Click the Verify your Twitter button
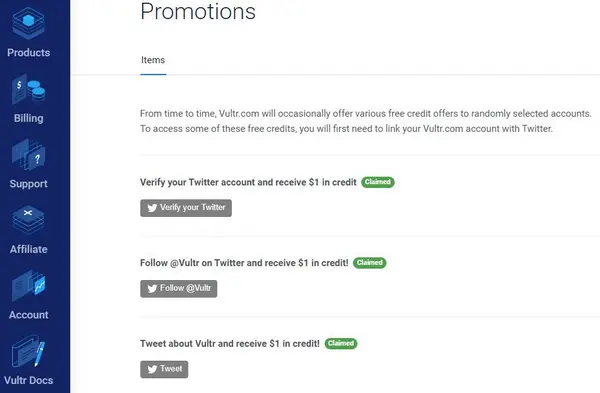 186,208
